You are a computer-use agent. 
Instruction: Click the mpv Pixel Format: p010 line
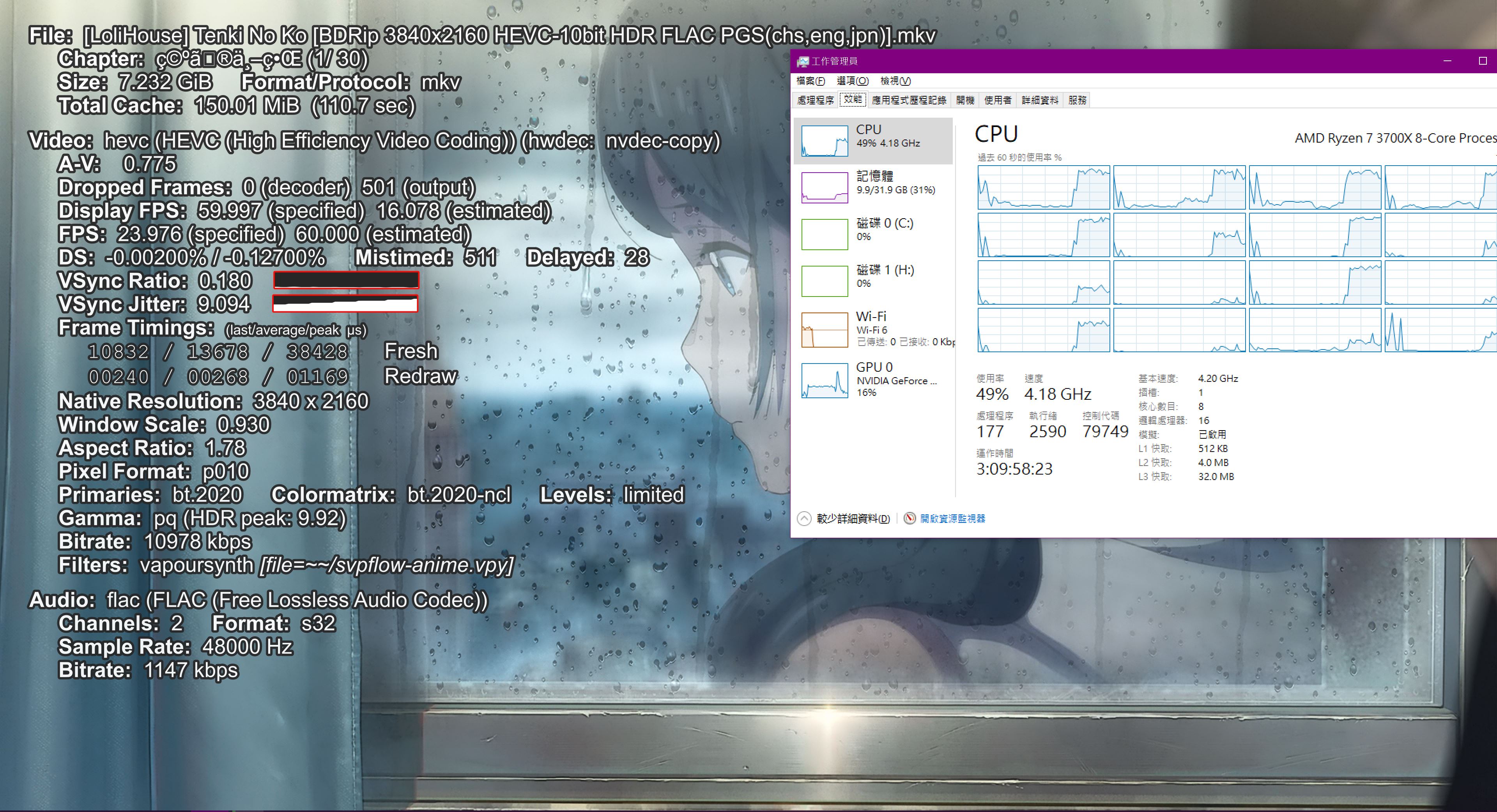[x=154, y=471]
